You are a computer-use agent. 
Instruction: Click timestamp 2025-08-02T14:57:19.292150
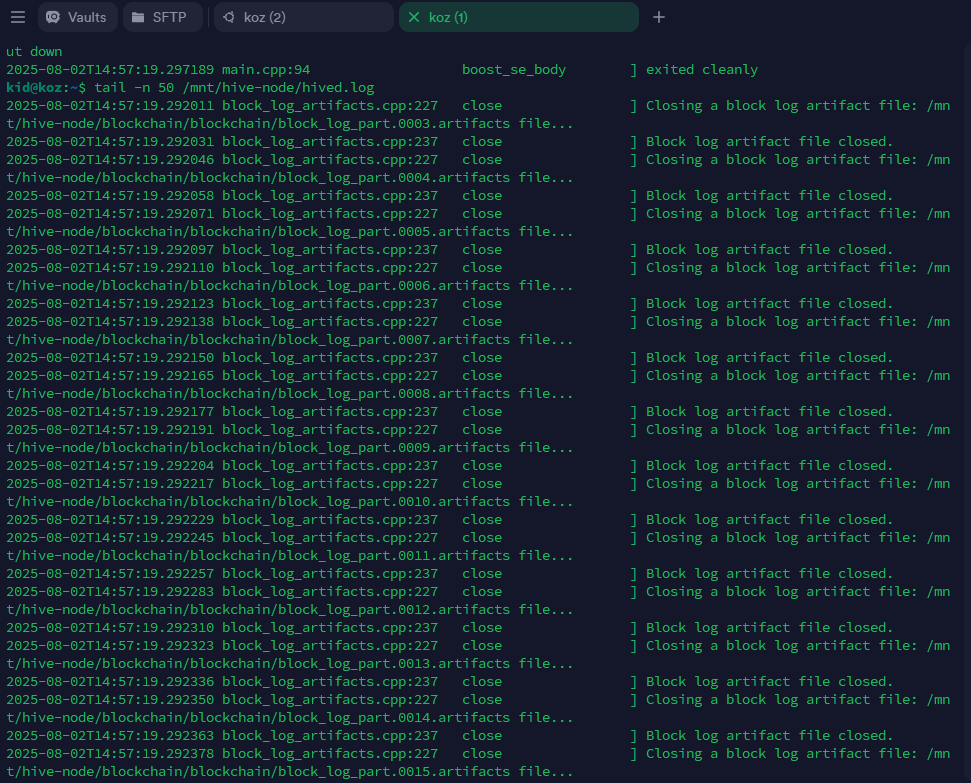110,357
